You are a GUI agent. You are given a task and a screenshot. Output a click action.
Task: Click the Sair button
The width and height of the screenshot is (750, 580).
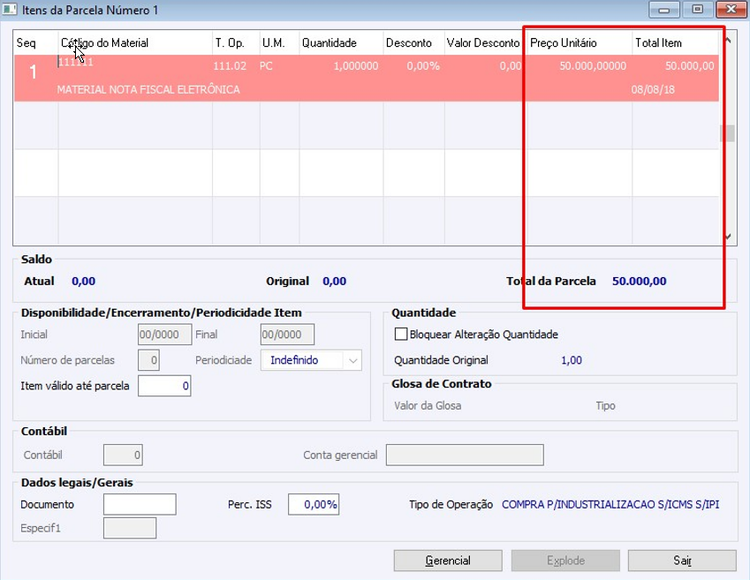click(682, 560)
